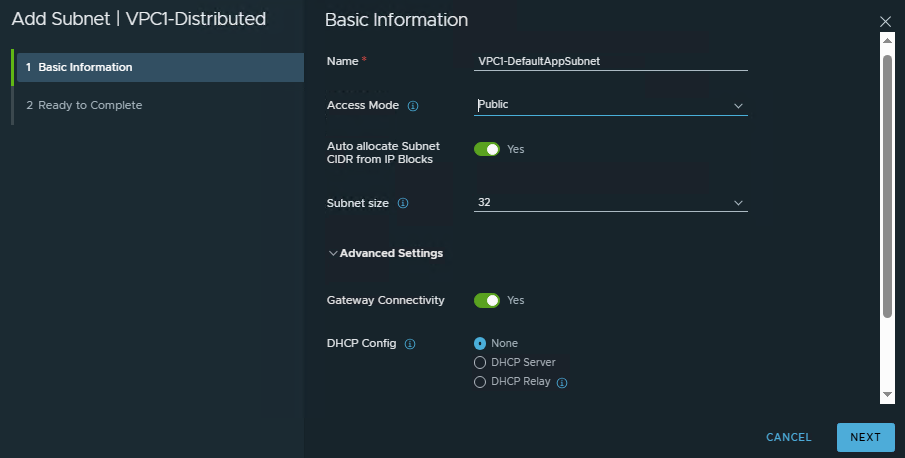Click scrollbar up arrow at top

click(x=886, y=40)
